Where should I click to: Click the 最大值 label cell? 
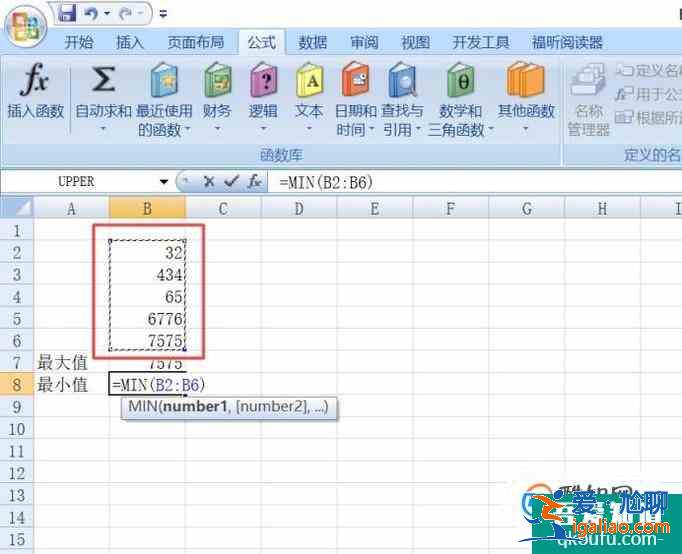71,363
